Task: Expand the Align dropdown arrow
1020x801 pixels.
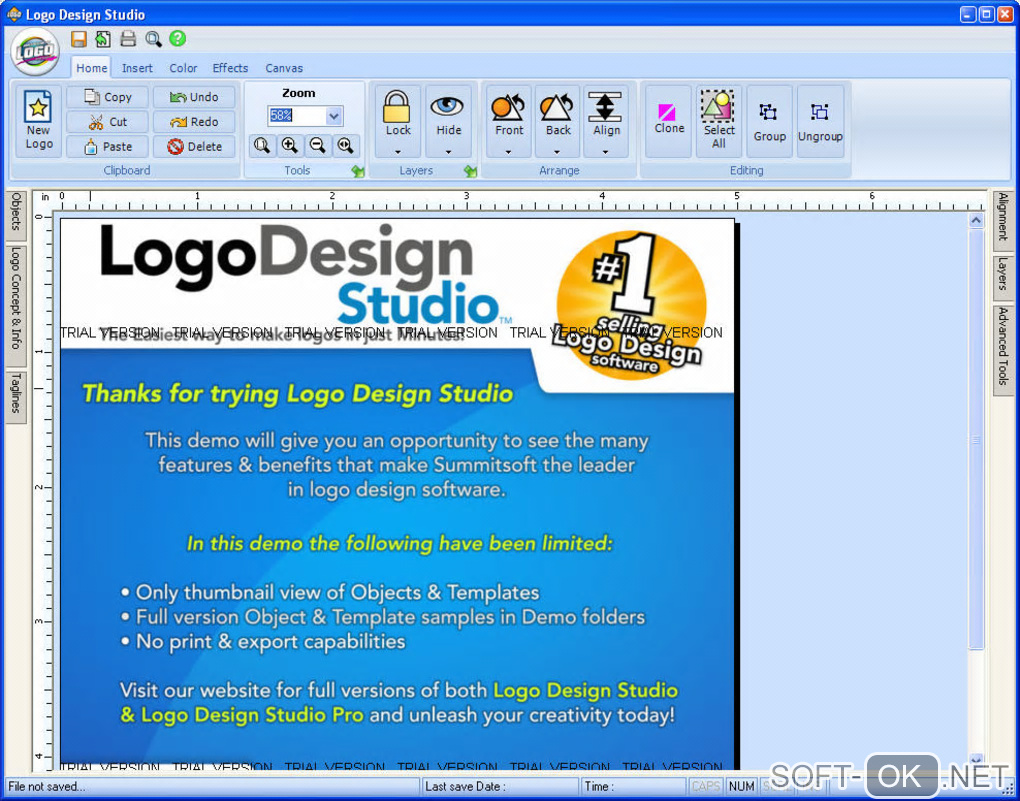Action: [x=606, y=152]
